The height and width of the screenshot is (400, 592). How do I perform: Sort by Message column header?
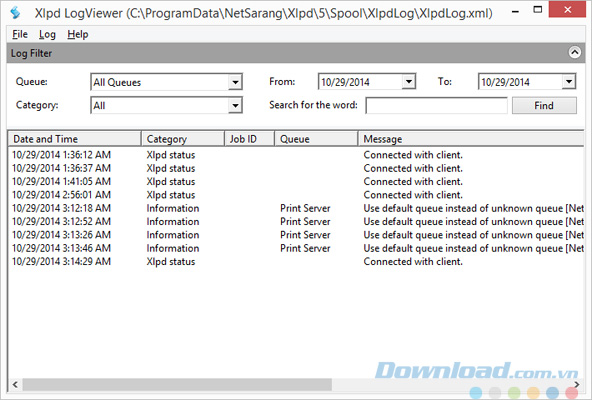(x=471, y=139)
